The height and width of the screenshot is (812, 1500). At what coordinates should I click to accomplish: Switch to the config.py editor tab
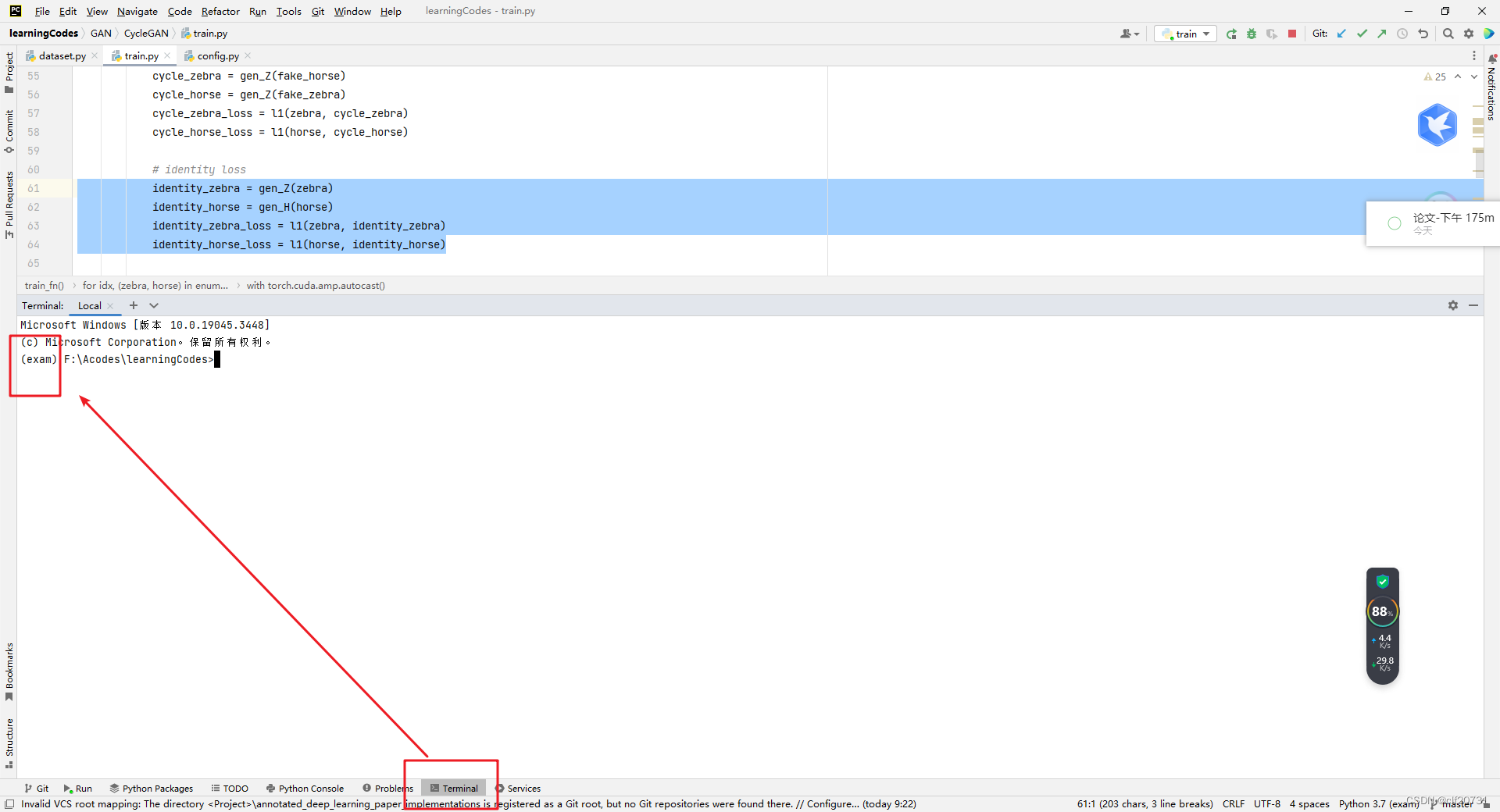coord(216,55)
